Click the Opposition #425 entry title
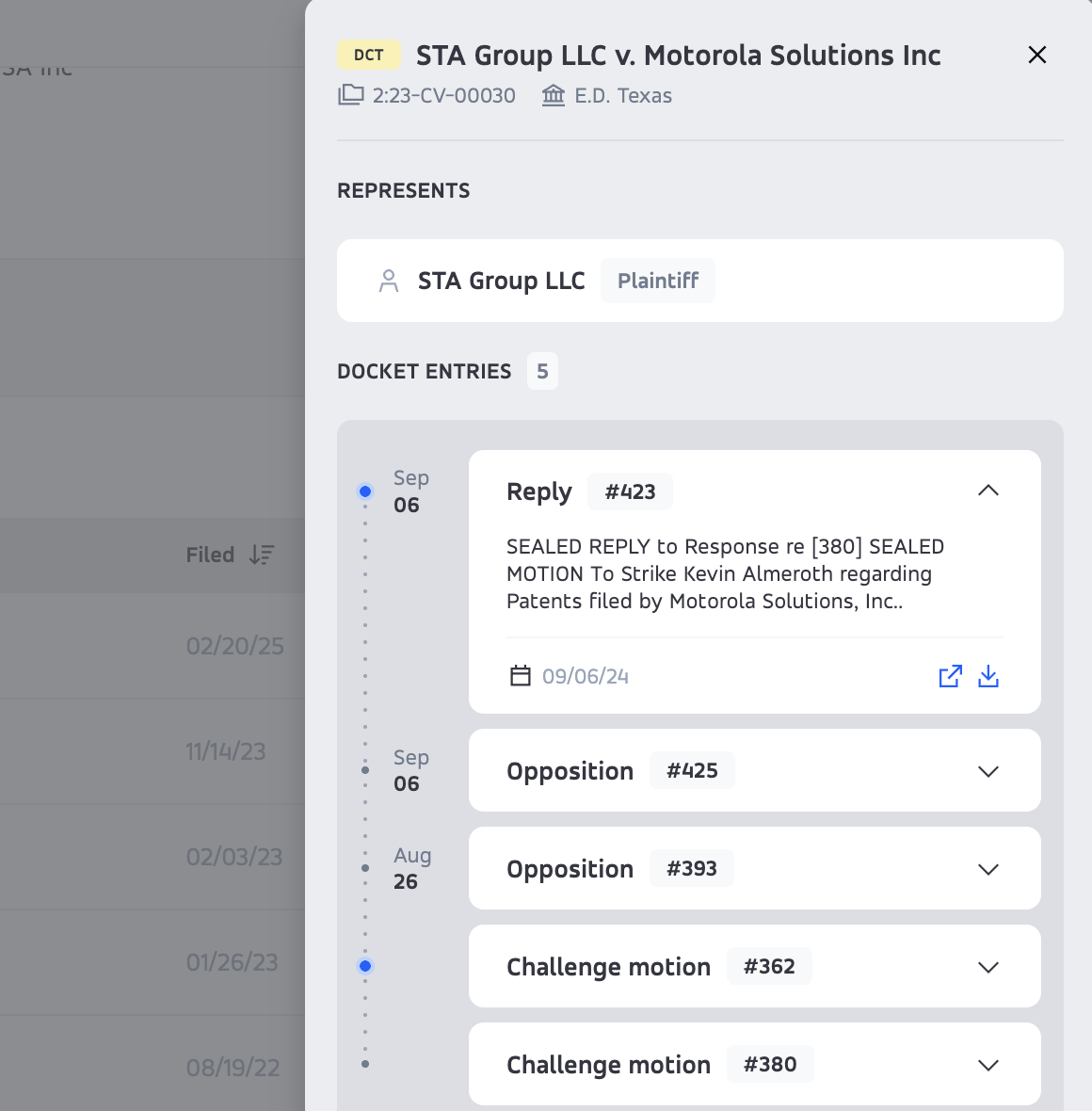The image size is (1092, 1111). (x=570, y=771)
